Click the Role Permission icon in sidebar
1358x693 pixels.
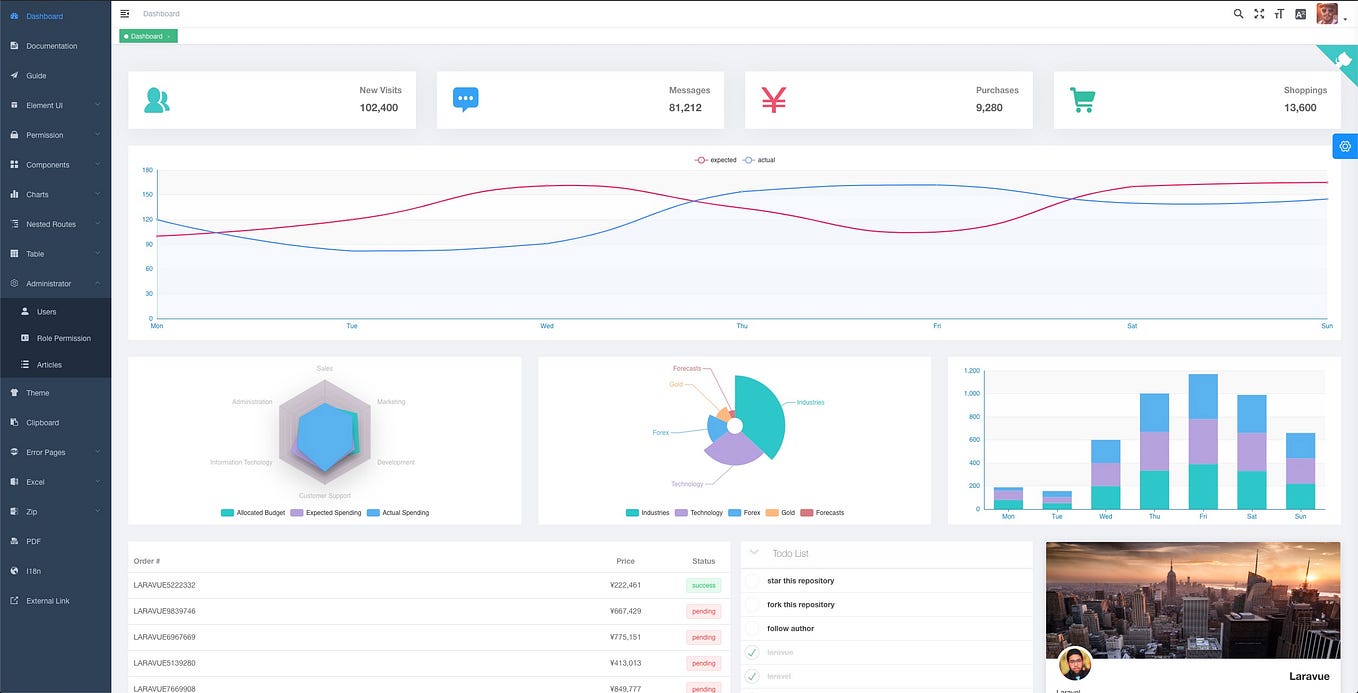click(x=25, y=338)
